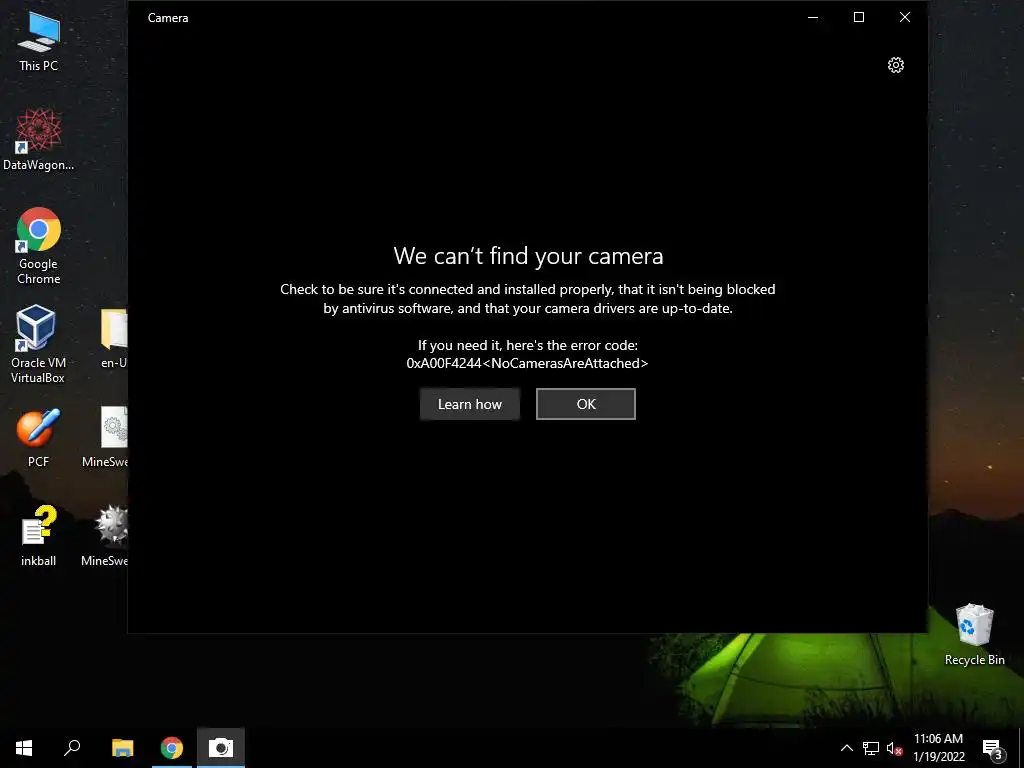Screen dimensions: 1024x768
Task: Select the Recycle Bin icon
Action: click(x=974, y=634)
